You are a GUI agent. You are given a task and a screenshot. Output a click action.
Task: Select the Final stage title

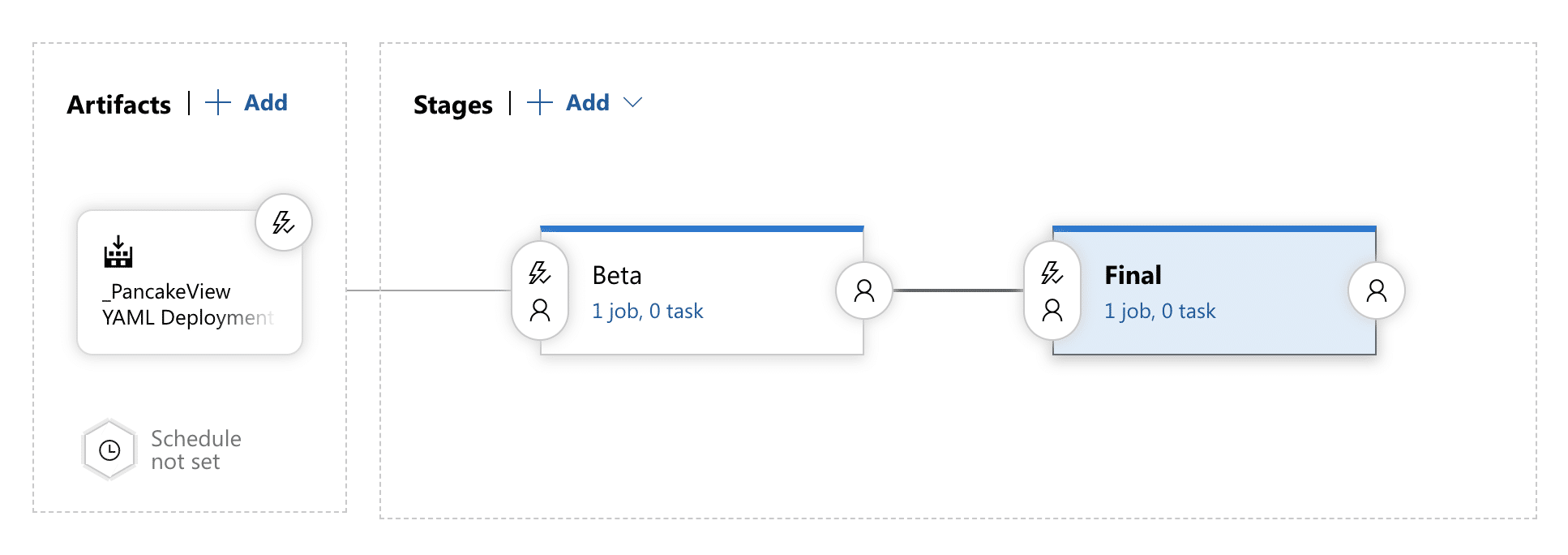coord(1133,276)
